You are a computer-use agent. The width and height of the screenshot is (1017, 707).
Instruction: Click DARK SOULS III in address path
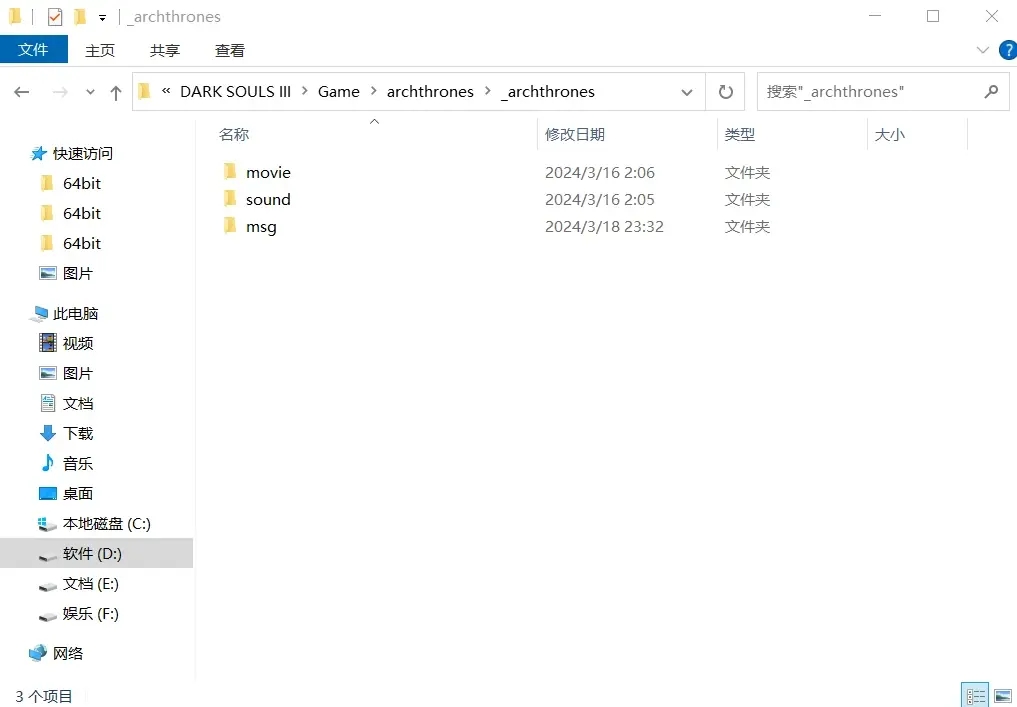coord(235,91)
